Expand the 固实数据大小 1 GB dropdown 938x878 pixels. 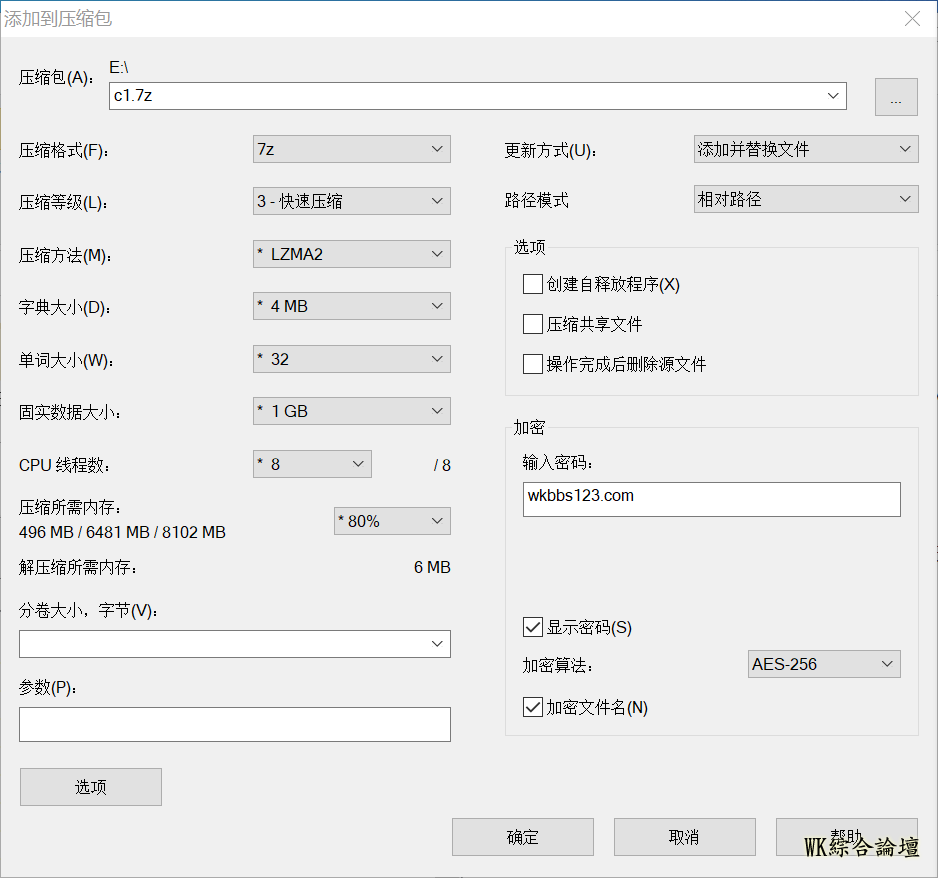pyautogui.click(x=351, y=411)
